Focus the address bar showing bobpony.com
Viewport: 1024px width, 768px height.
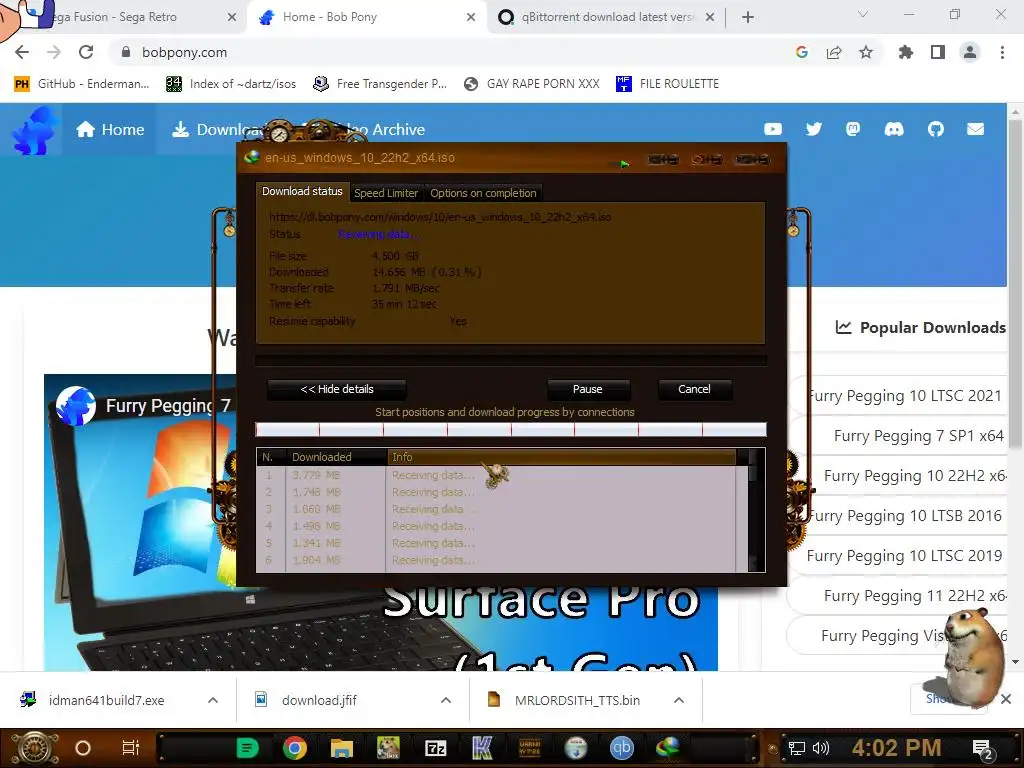pos(451,52)
